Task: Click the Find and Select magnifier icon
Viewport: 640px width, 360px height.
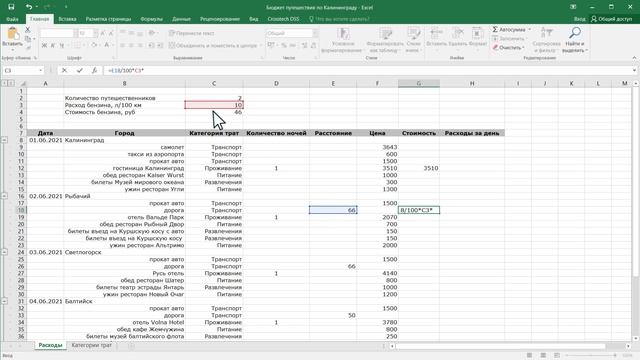Action: 575,33
